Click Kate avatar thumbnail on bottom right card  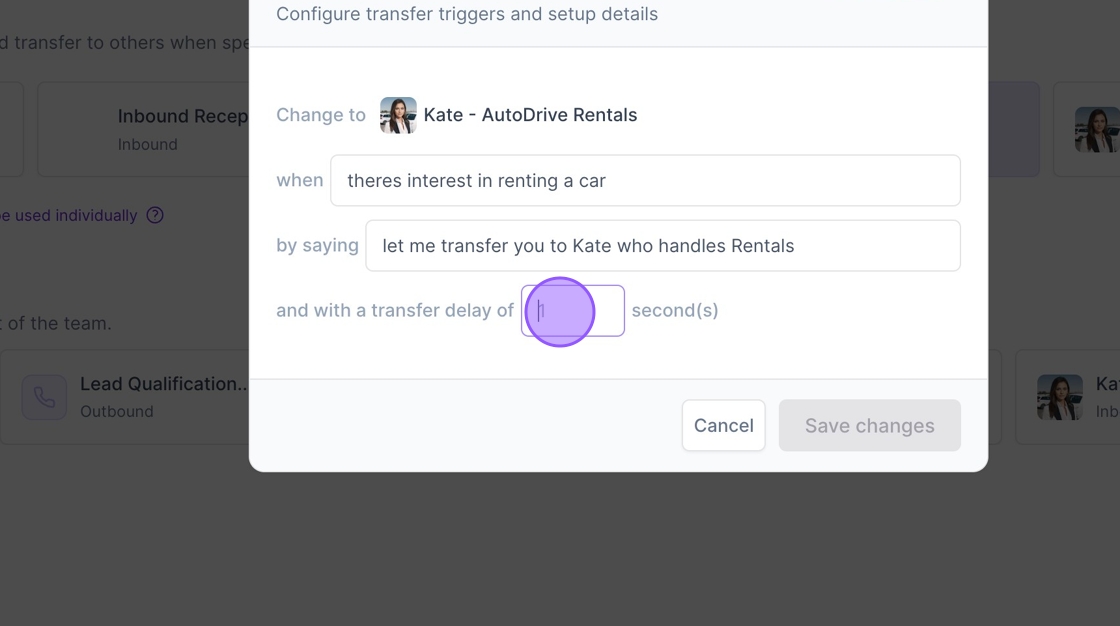click(x=1059, y=397)
